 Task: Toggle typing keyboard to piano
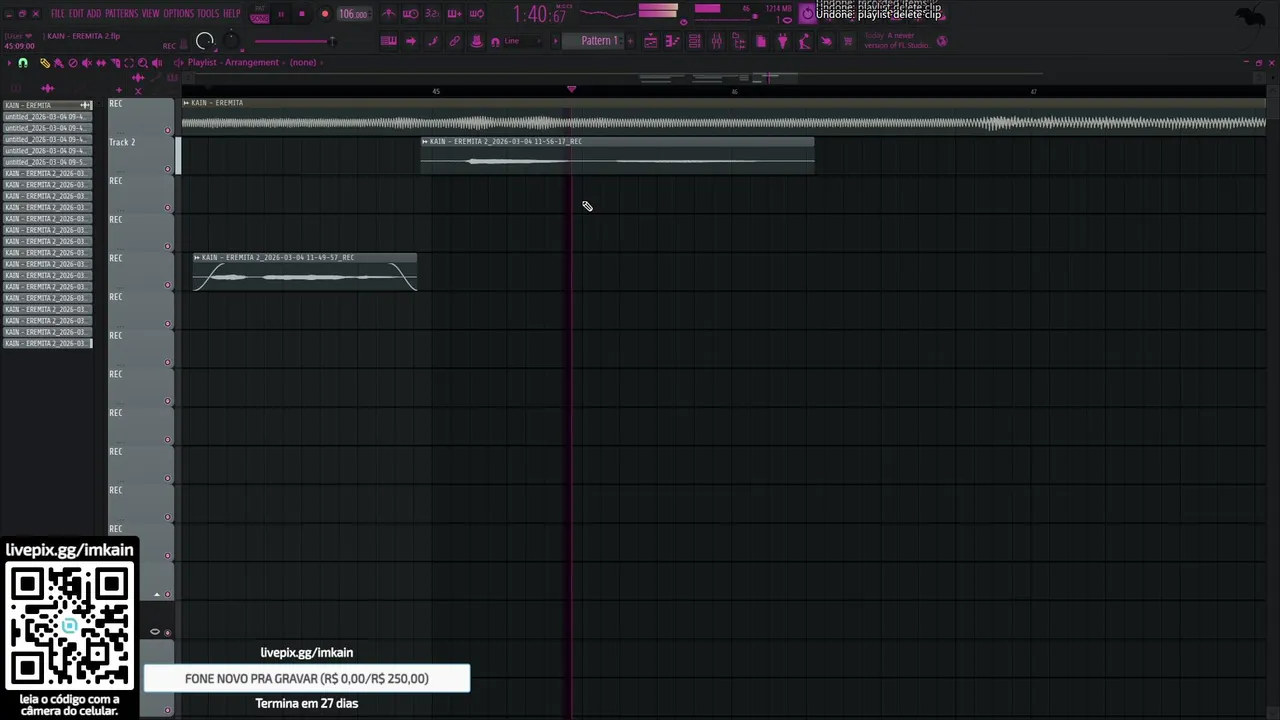[x=389, y=41]
